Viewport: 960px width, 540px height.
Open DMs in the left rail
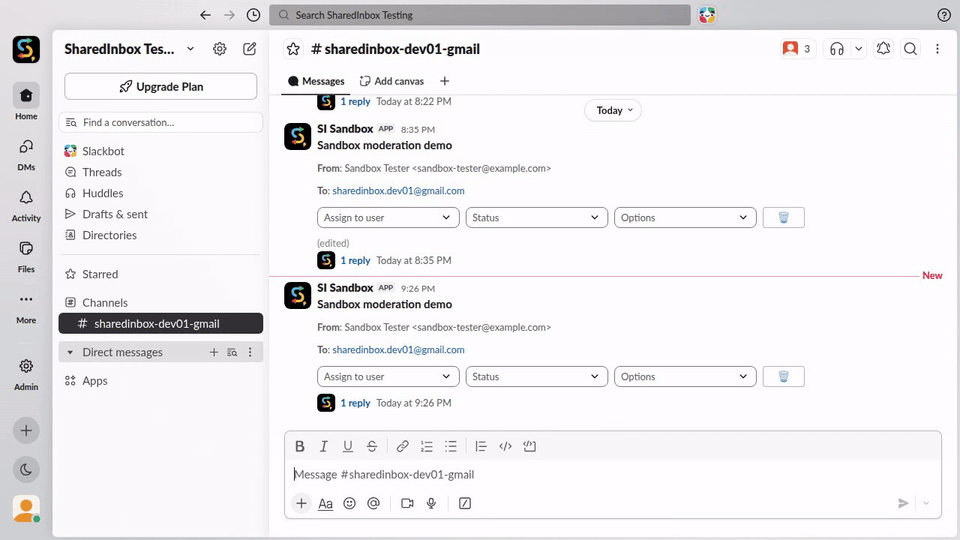click(x=26, y=154)
